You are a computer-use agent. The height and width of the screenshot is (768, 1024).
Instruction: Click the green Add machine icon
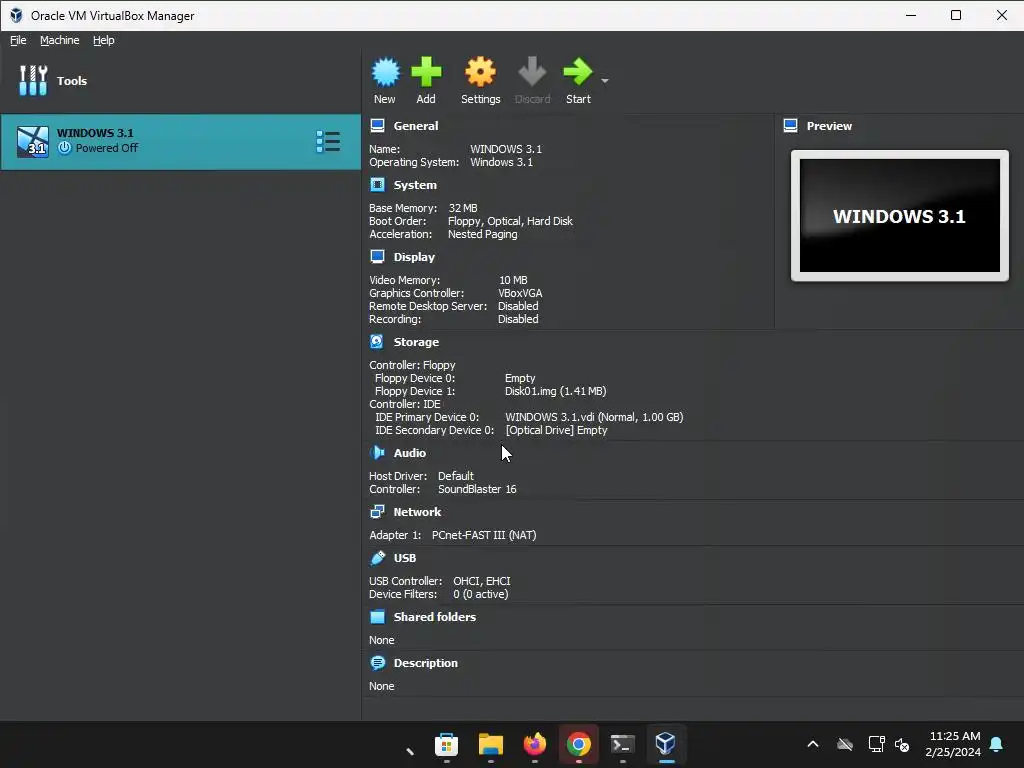point(426,72)
